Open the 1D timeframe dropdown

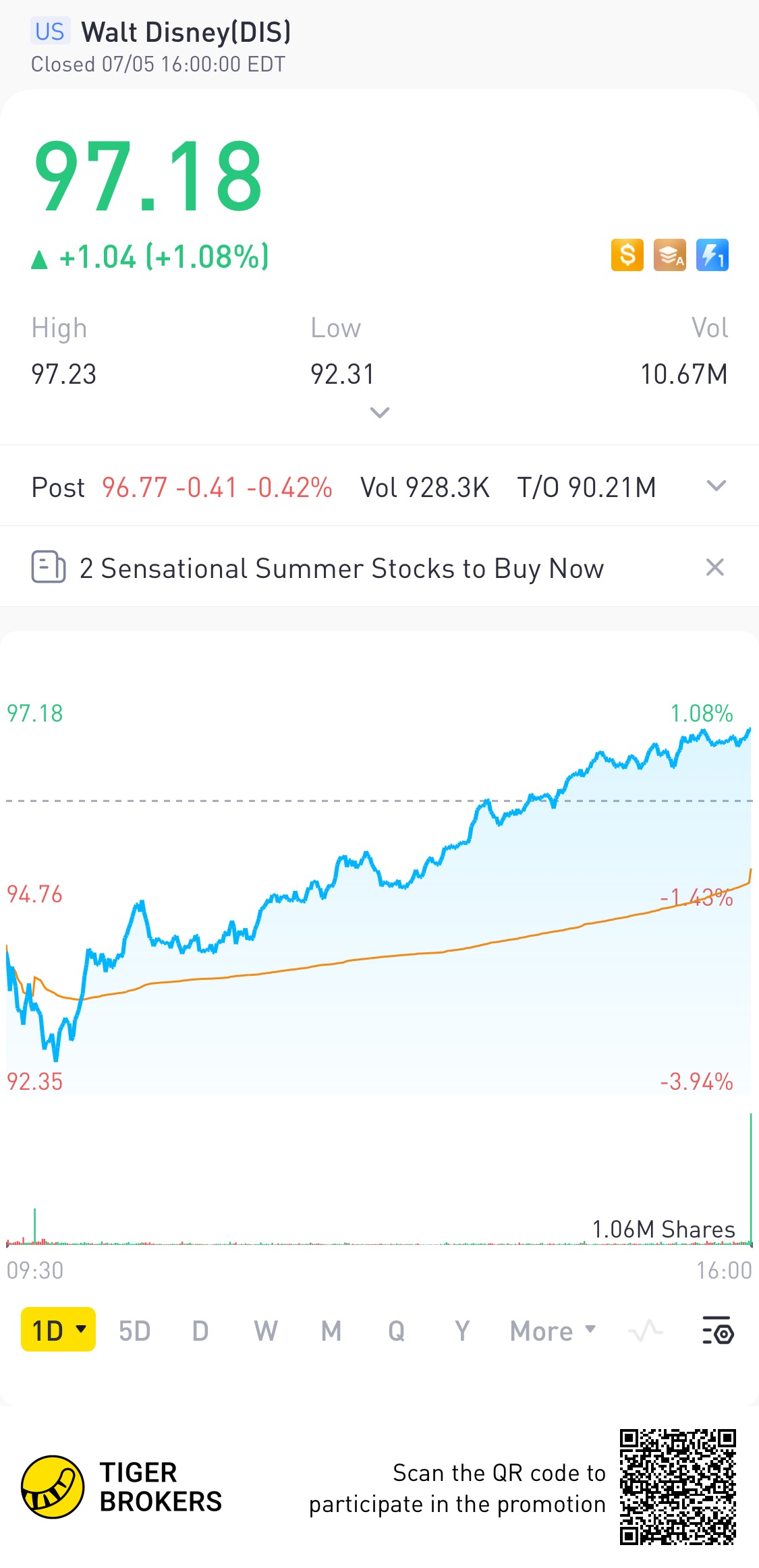[59, 1330]
